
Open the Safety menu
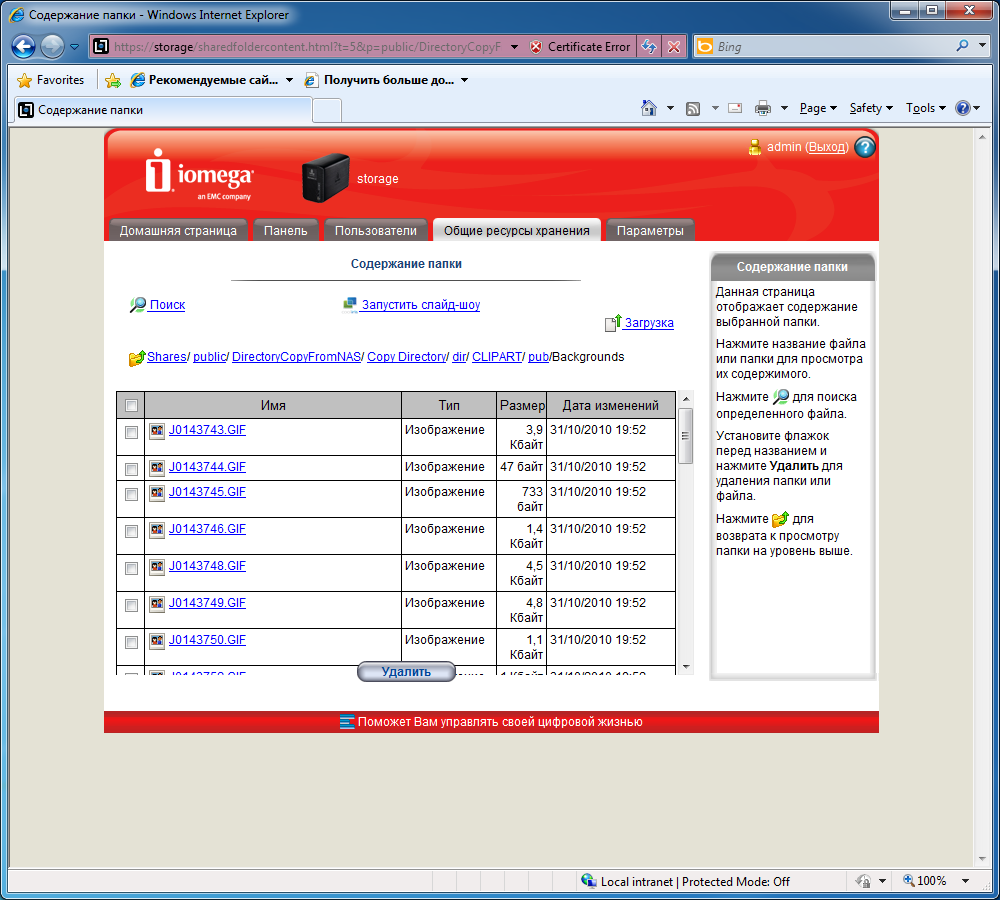pyautogui.click(x=871, y=108)
